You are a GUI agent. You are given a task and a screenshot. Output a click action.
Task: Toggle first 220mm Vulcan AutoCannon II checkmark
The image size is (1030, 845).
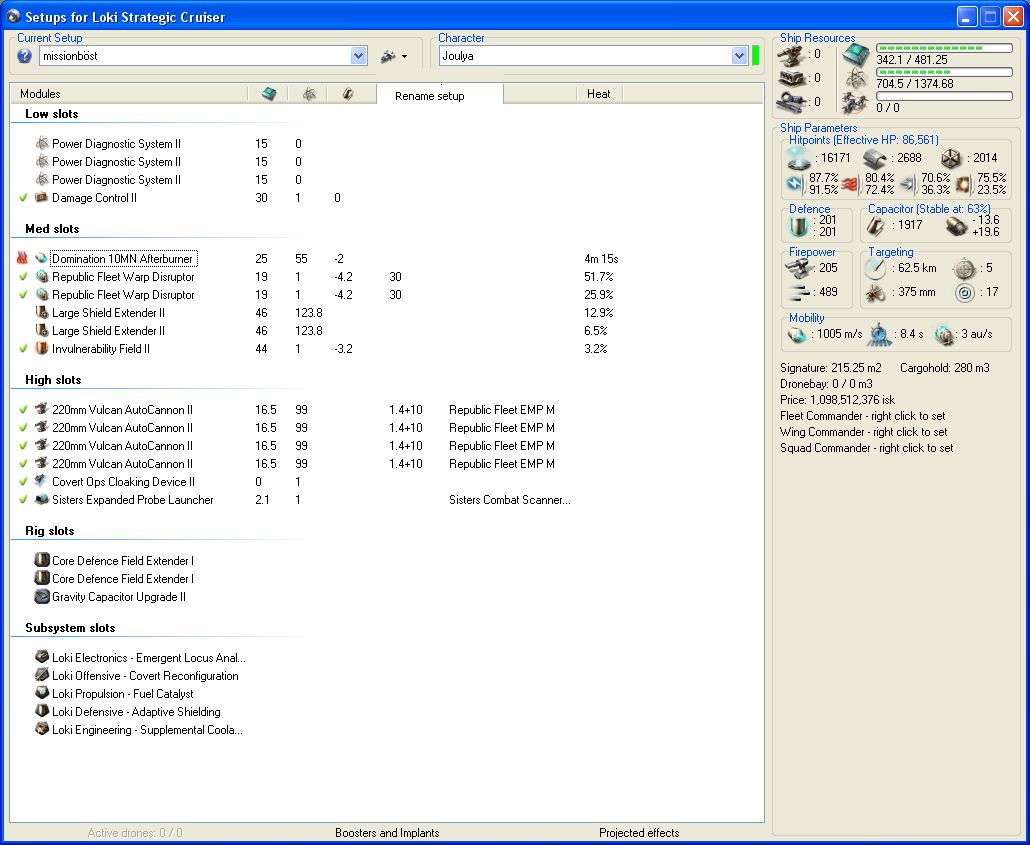(x=24, y=409)
